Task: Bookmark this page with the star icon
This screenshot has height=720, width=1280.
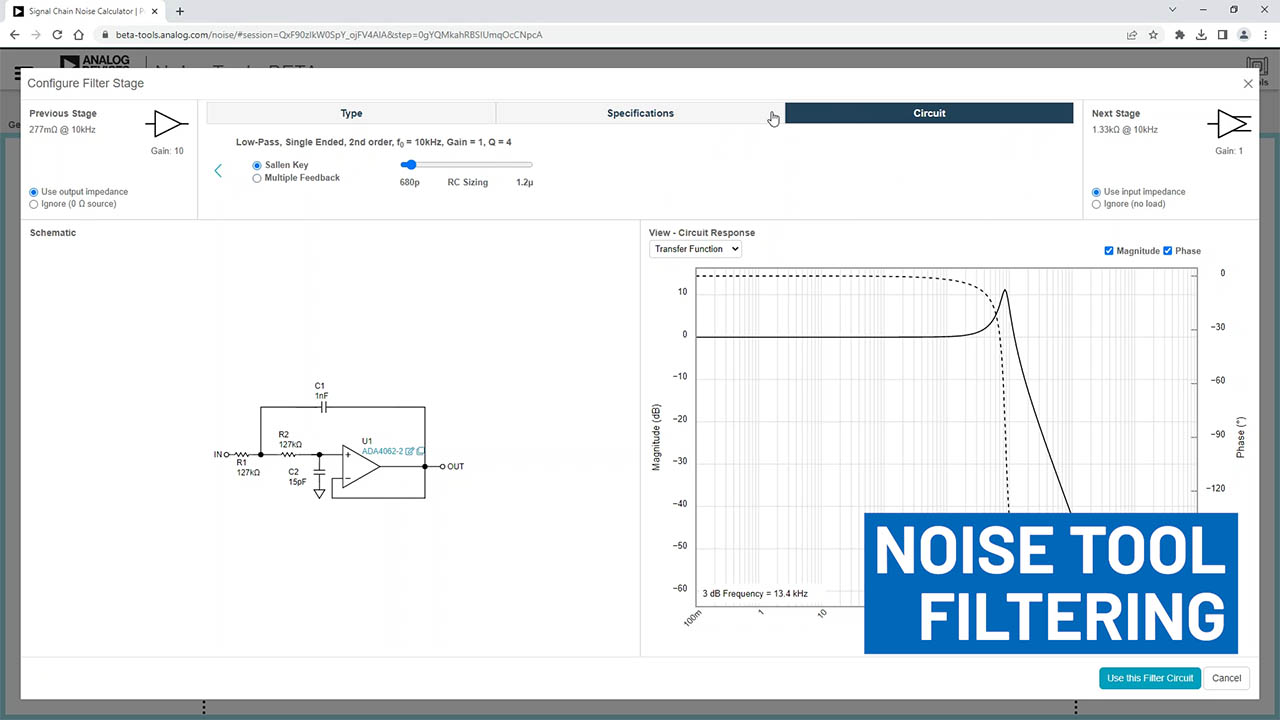Action: [1153, 34]
